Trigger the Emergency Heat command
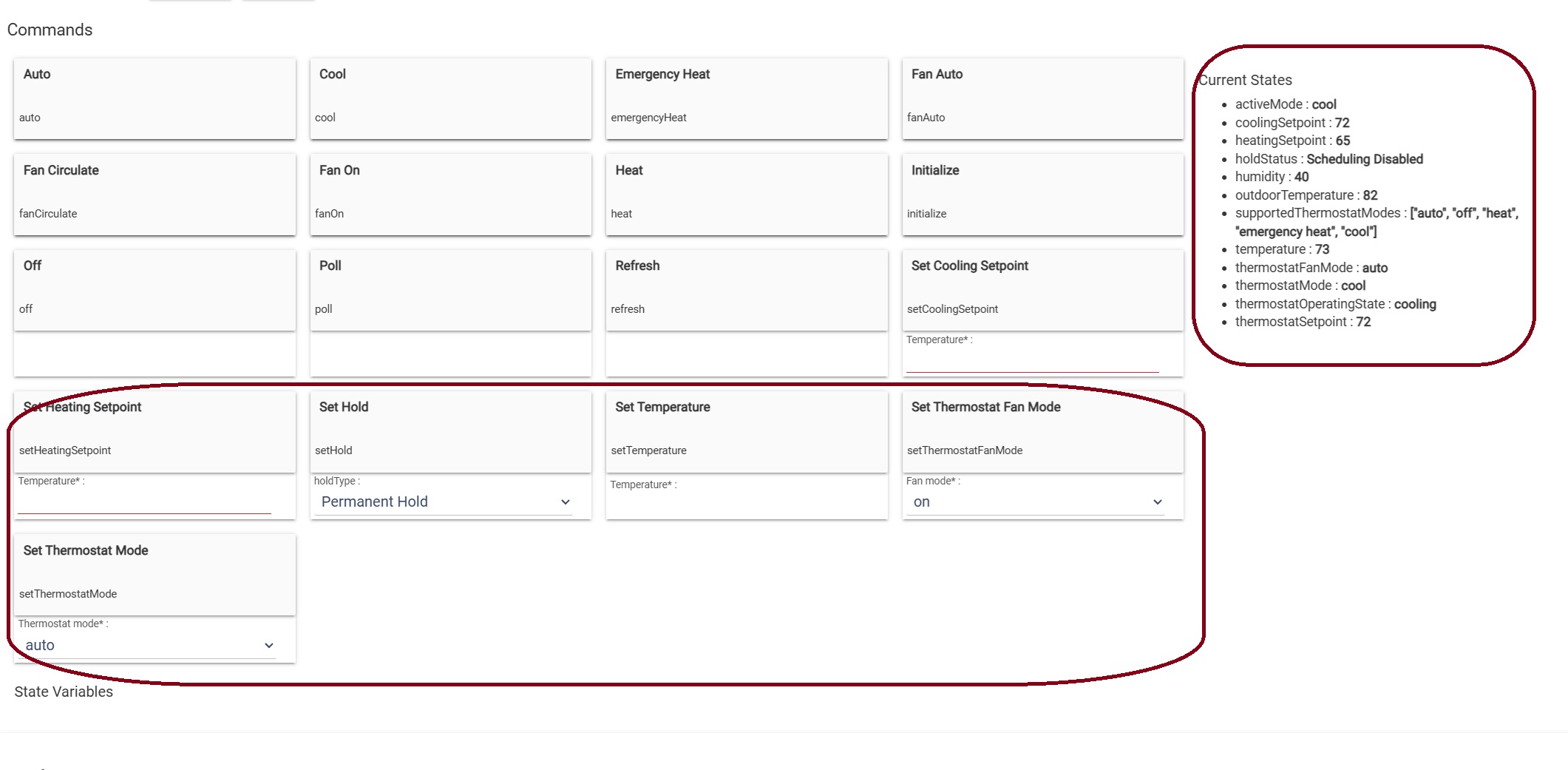Viewport: 1568px width, 770px height. 746,98
